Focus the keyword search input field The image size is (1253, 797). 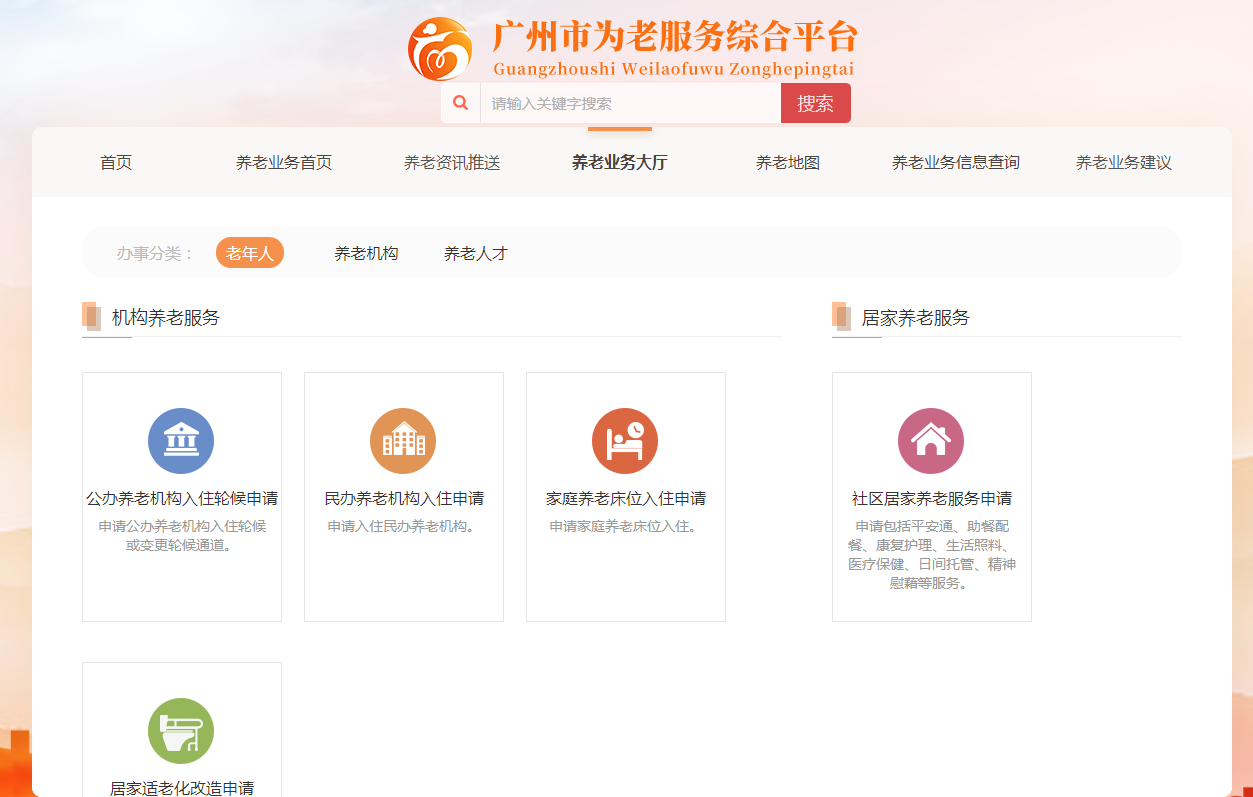630,103
